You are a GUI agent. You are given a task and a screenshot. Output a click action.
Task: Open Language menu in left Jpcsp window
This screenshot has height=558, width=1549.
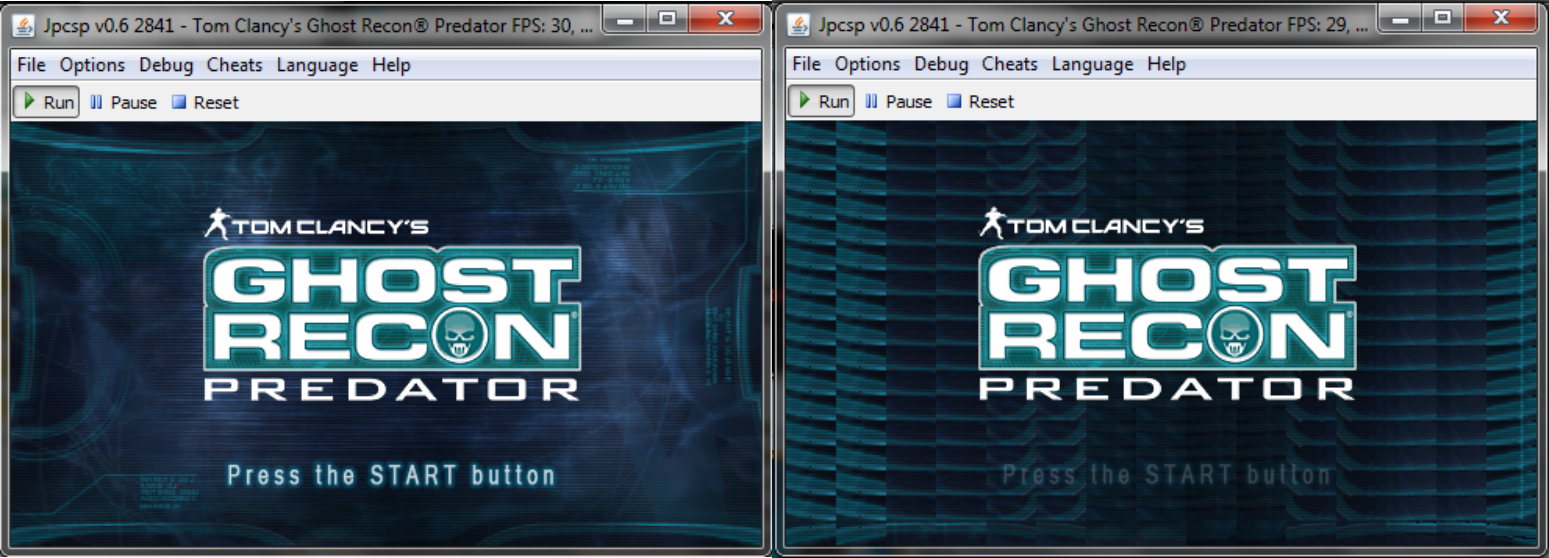(317, 65)
